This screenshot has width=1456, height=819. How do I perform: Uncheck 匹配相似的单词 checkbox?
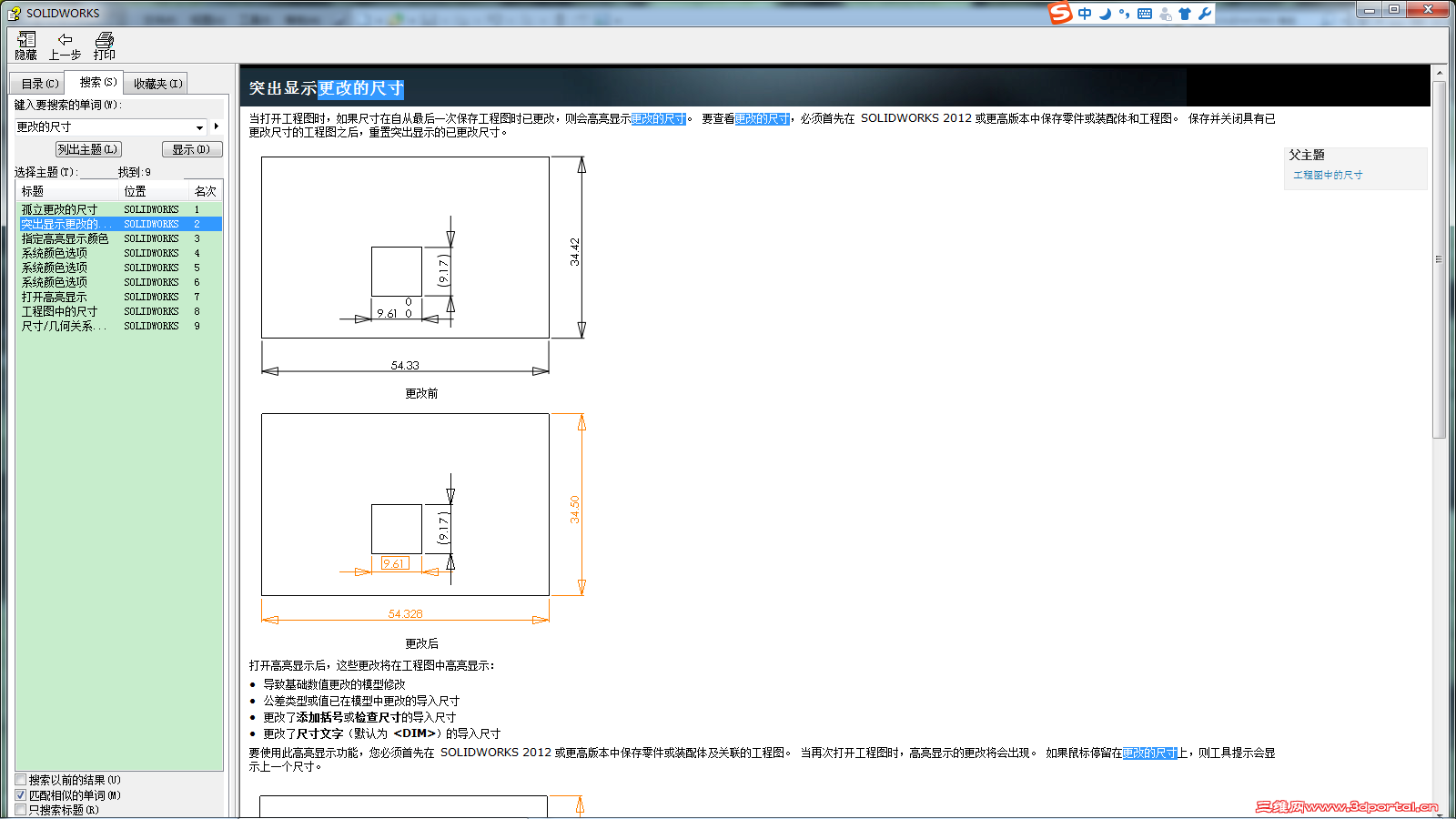point(20,795)
